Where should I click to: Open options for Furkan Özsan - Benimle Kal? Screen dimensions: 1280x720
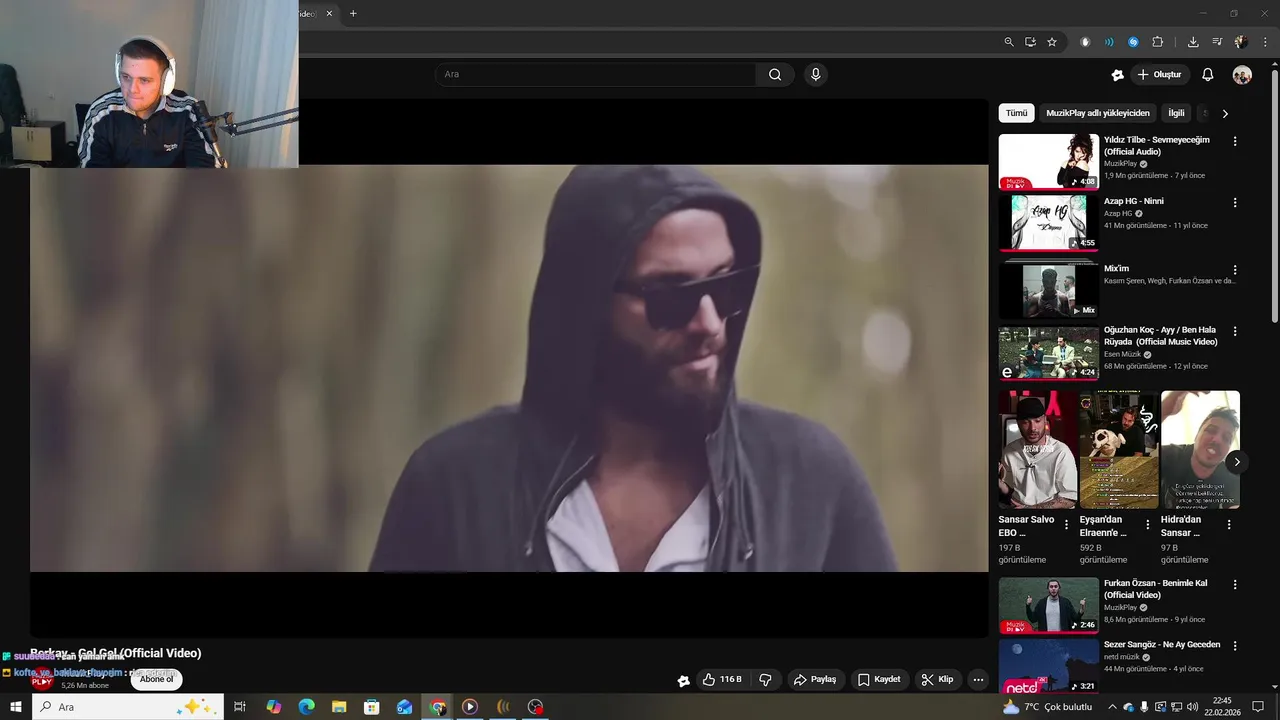click(1235, 584)
